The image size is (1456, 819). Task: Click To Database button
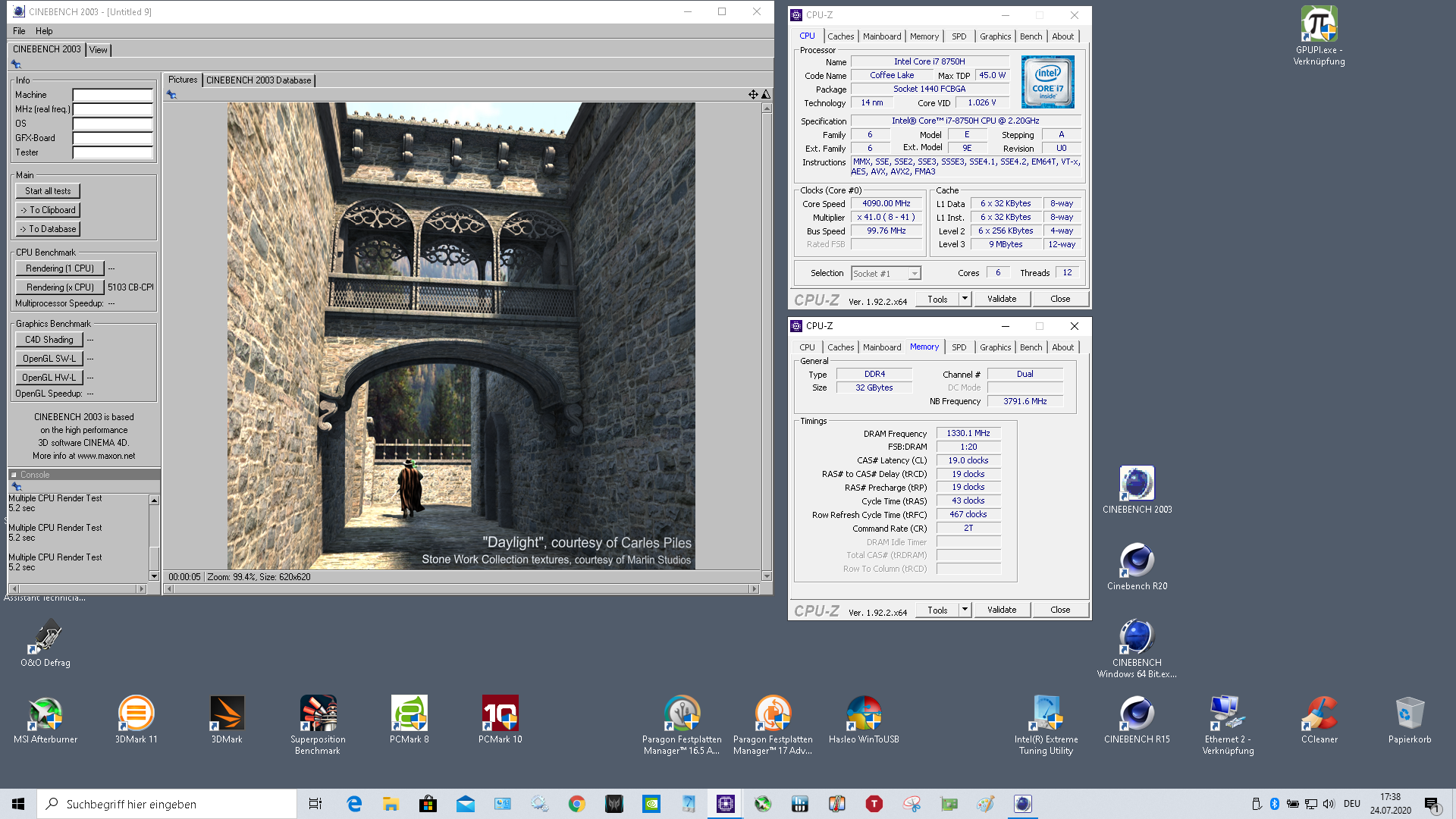[x=48, y=229]
